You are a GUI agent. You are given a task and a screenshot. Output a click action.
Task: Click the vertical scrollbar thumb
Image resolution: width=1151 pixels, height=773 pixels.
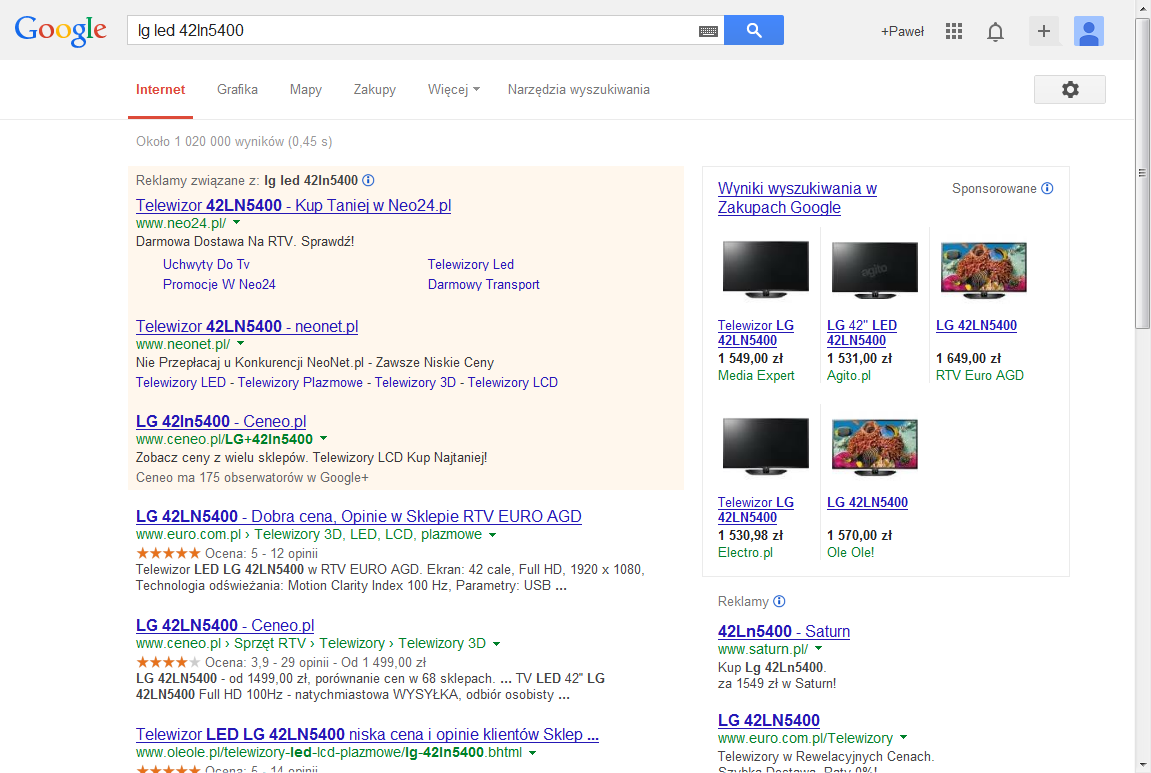(x=1142, y=173)
